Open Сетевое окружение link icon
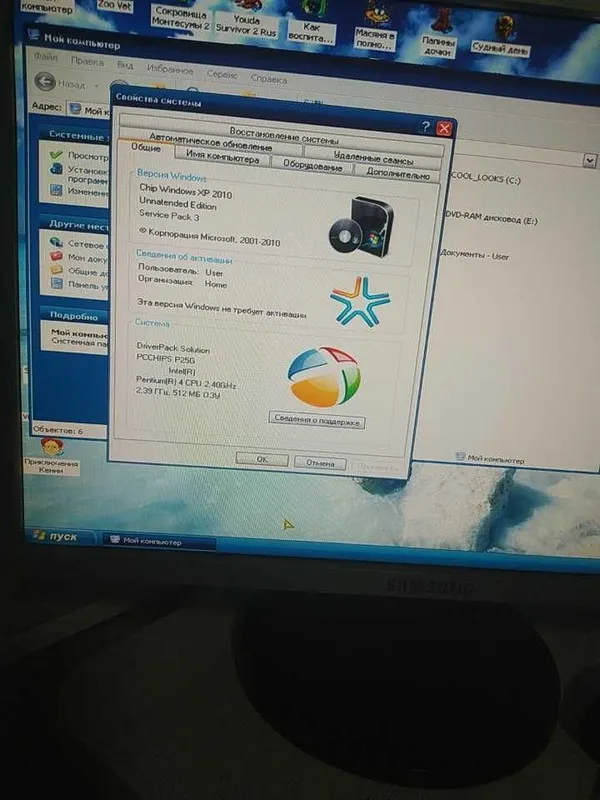The width and height of the screenshot is (600, 800). click(x=56, y=242)
